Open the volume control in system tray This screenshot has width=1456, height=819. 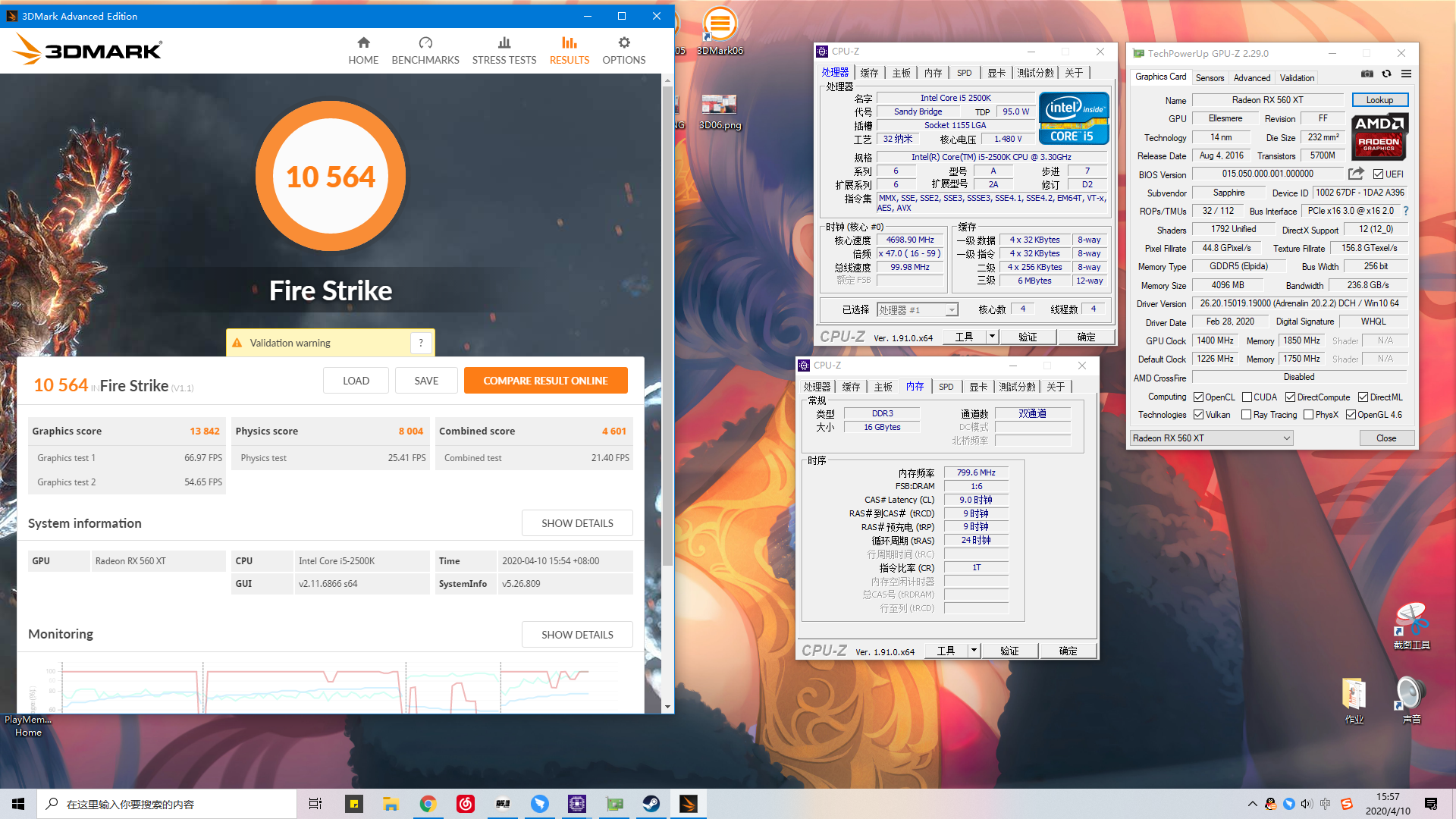click(x=1307, y=804)
